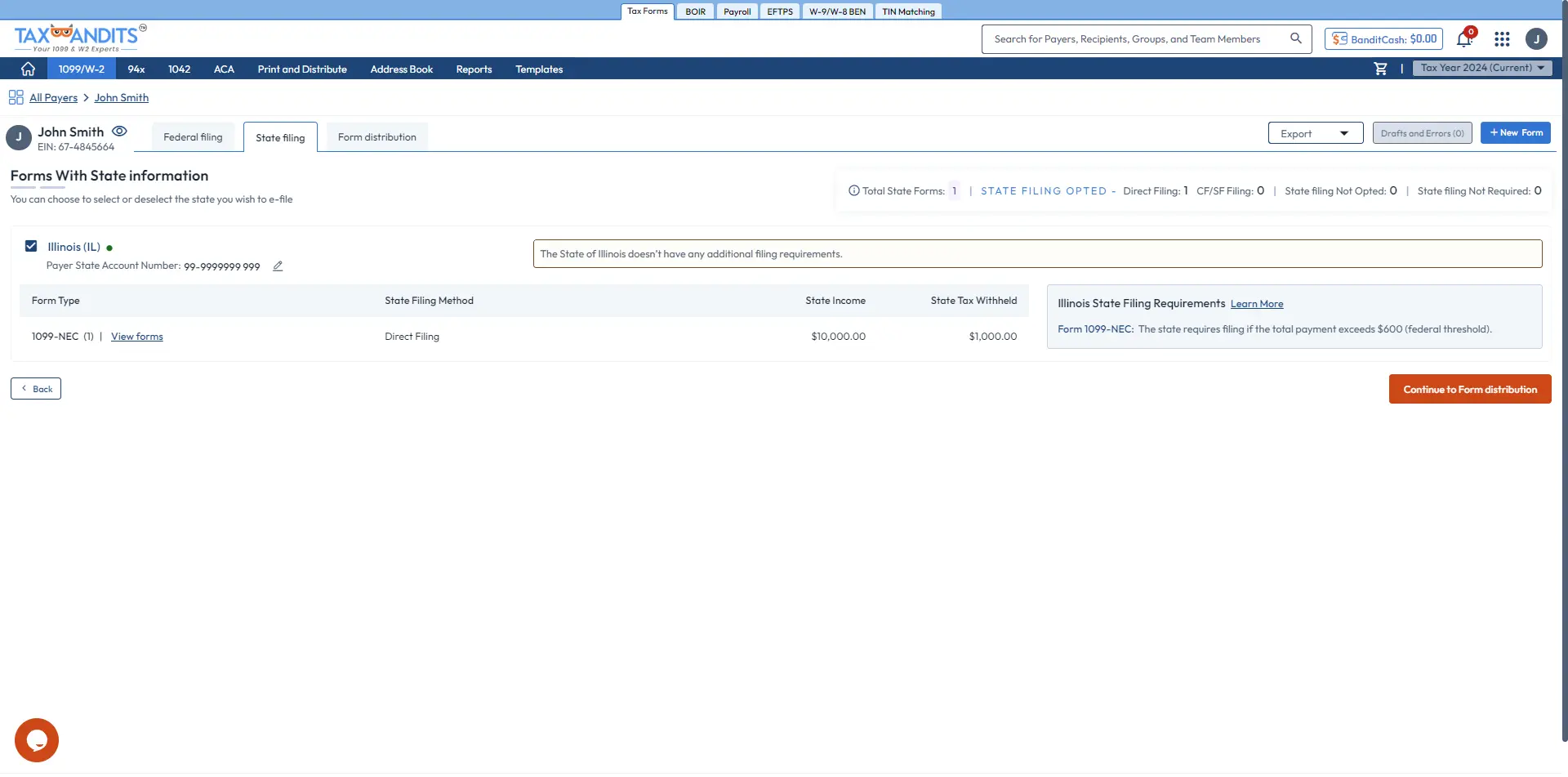Open the Address Book menu
Viewport: 1568px width, 777px height.
402,69
